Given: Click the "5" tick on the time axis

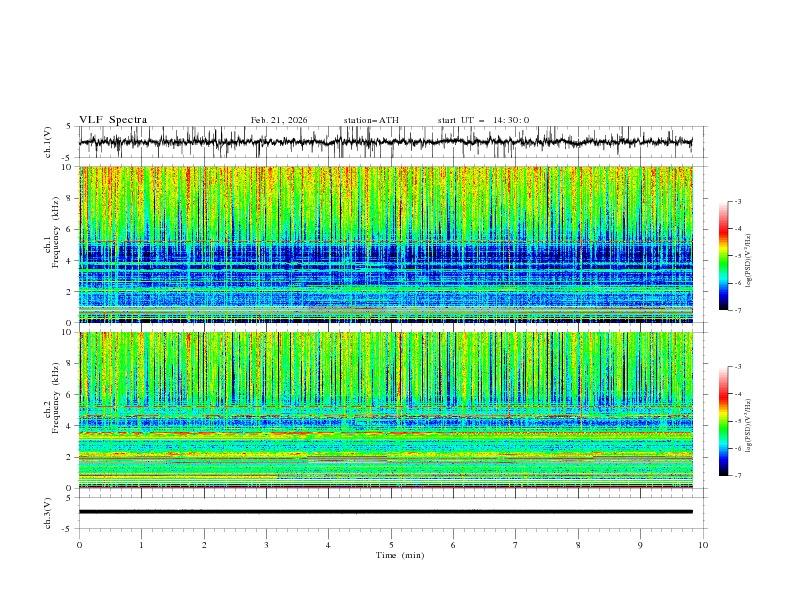Looking at the screenshot, I should point(391,545).
